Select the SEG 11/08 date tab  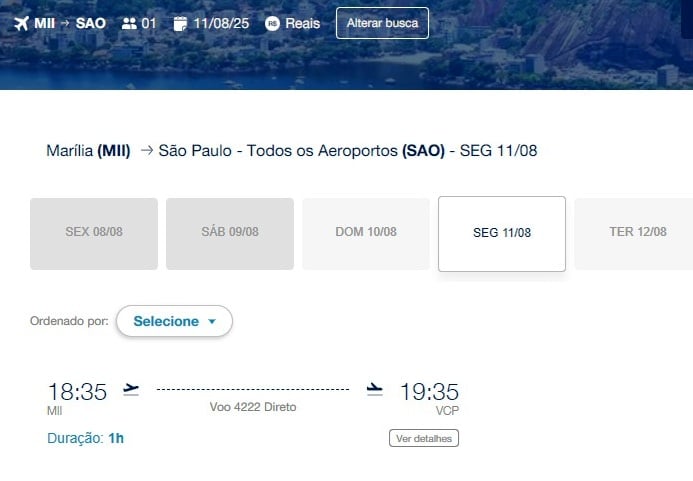pyautogui.click(x=502, y=234)
